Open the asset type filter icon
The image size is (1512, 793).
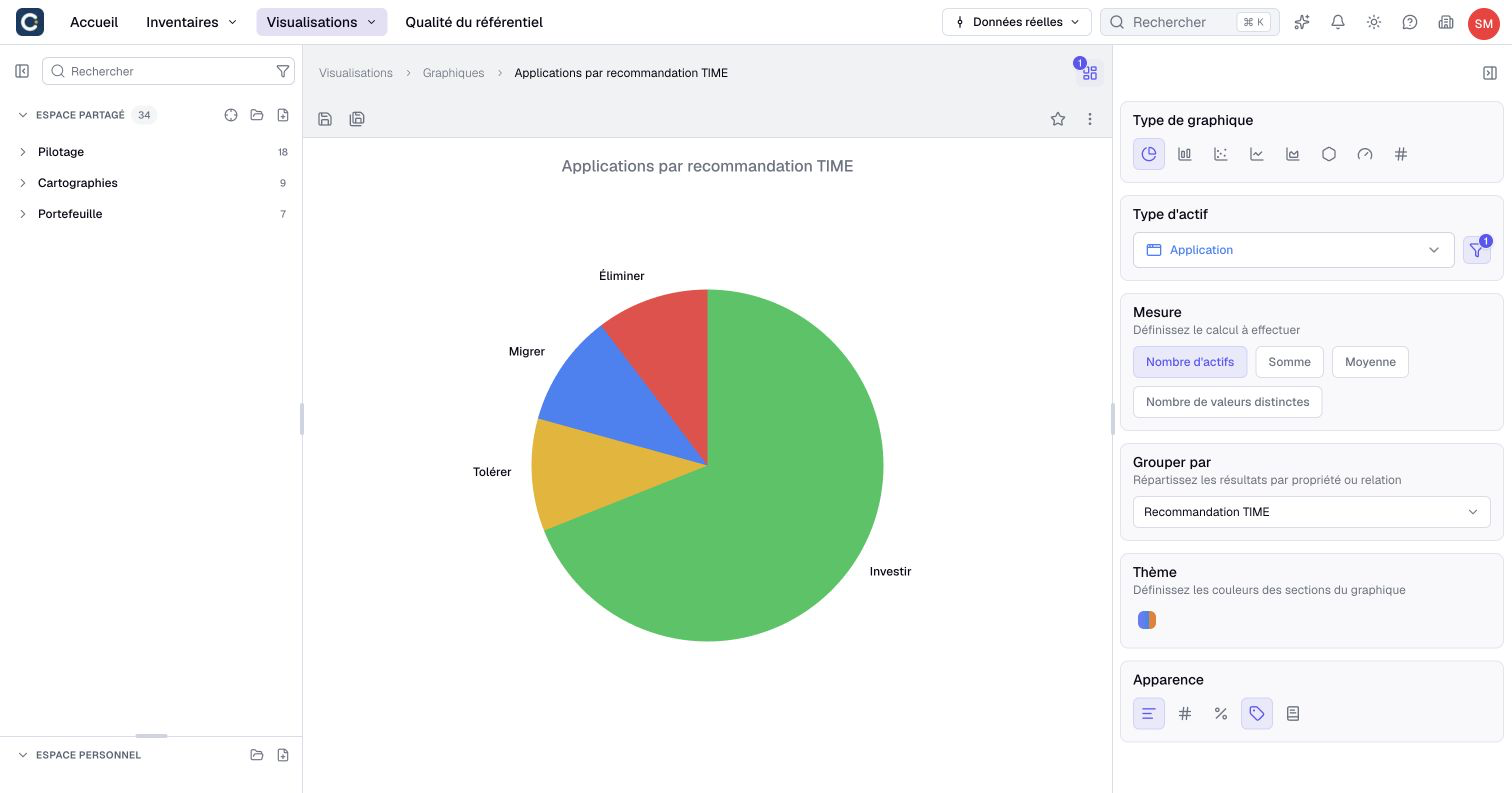pyautogui.click(x=1477, y=250)
